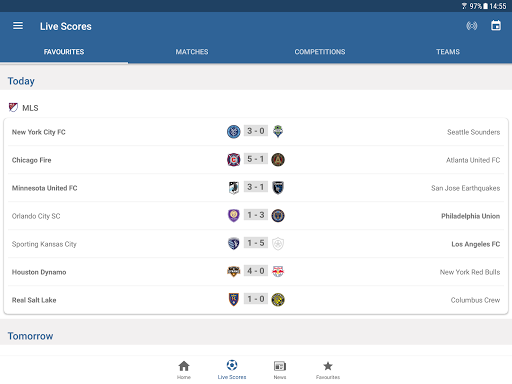Click the Tomorrow section header

30,336
